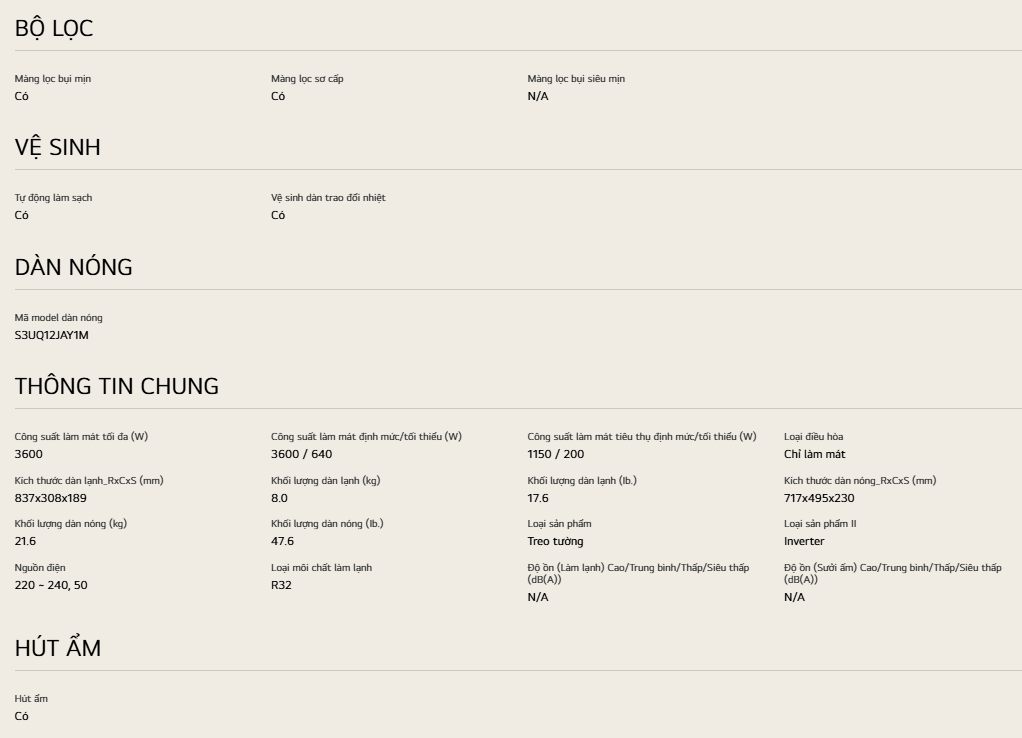Click the R32 refrigerant type value
Viewport: 1022px width, 738px height.
click(x=281, y=585)
